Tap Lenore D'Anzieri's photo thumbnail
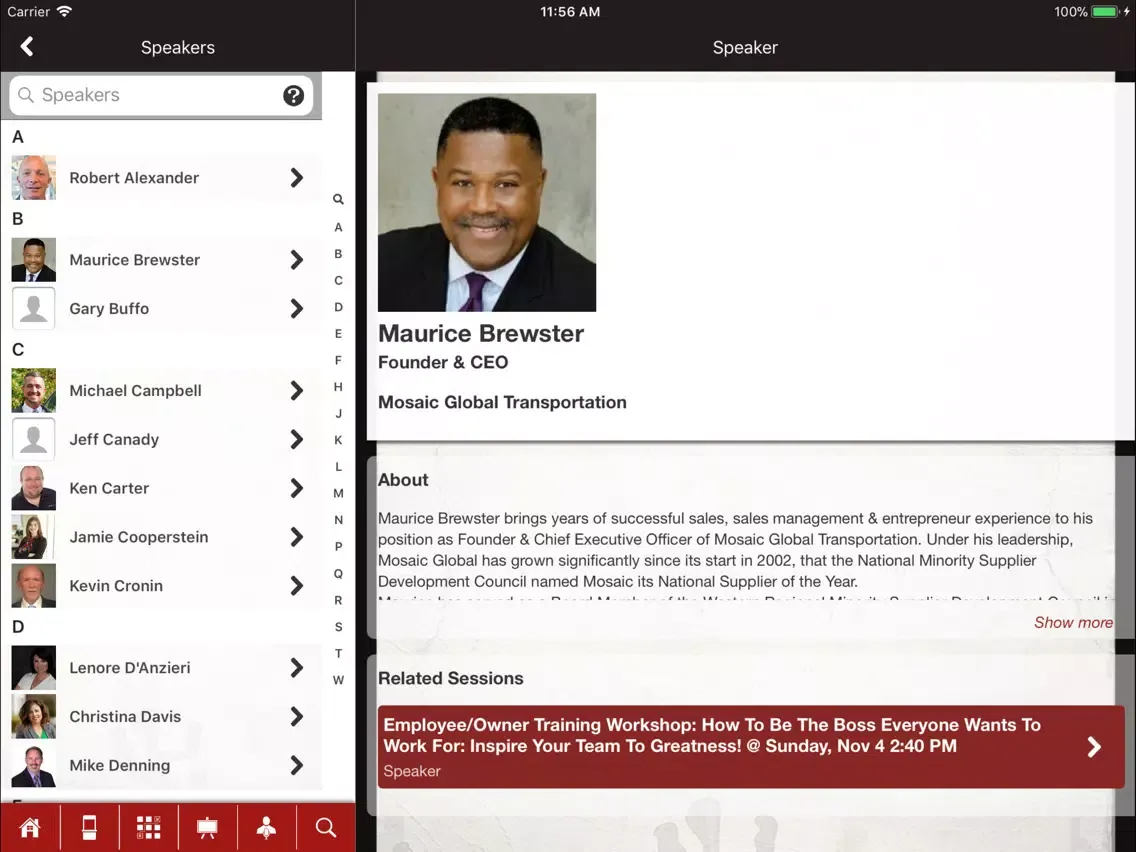This screenshot has width=1136, height=852. 33,668
